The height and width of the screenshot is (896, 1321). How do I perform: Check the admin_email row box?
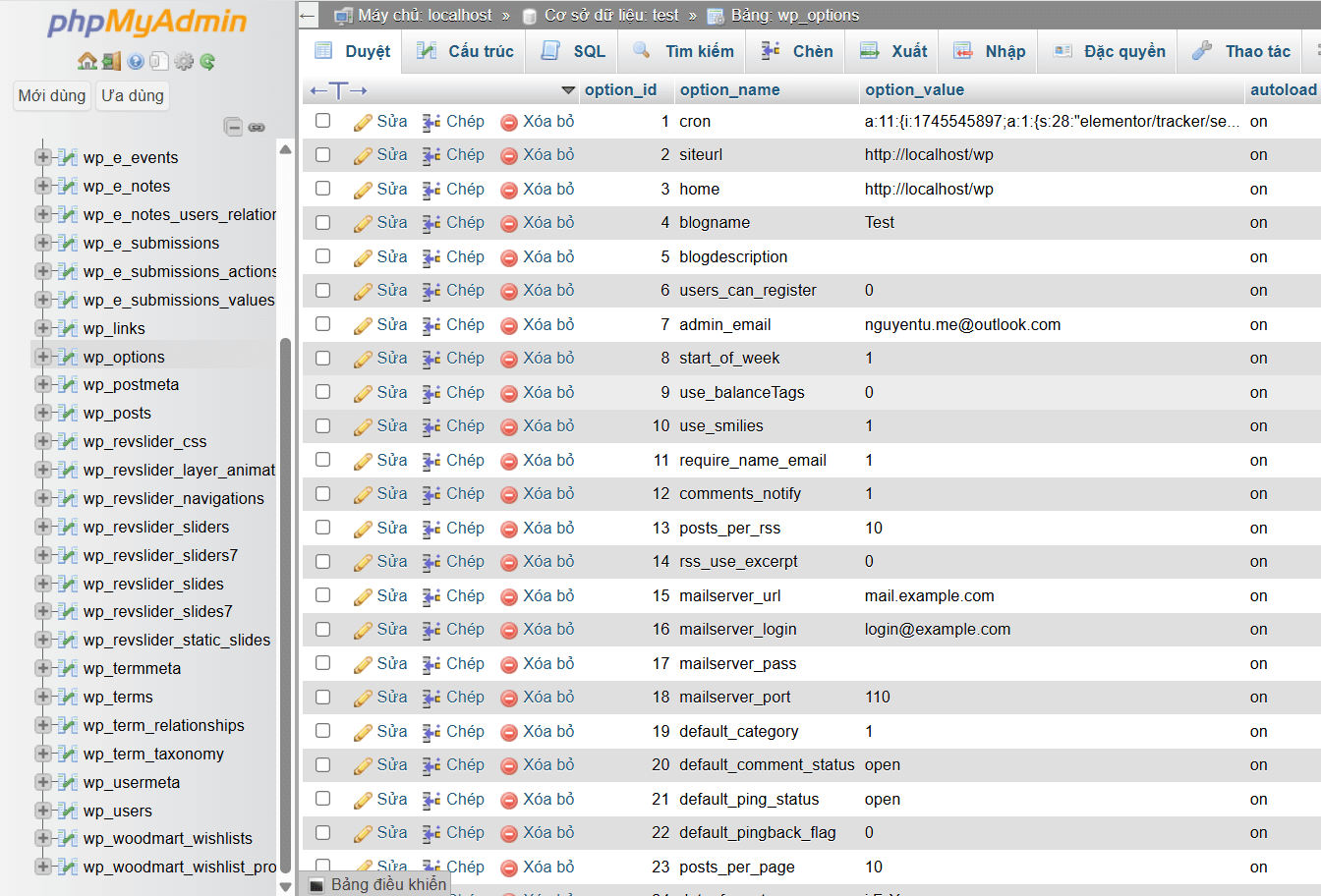point(322,324)
